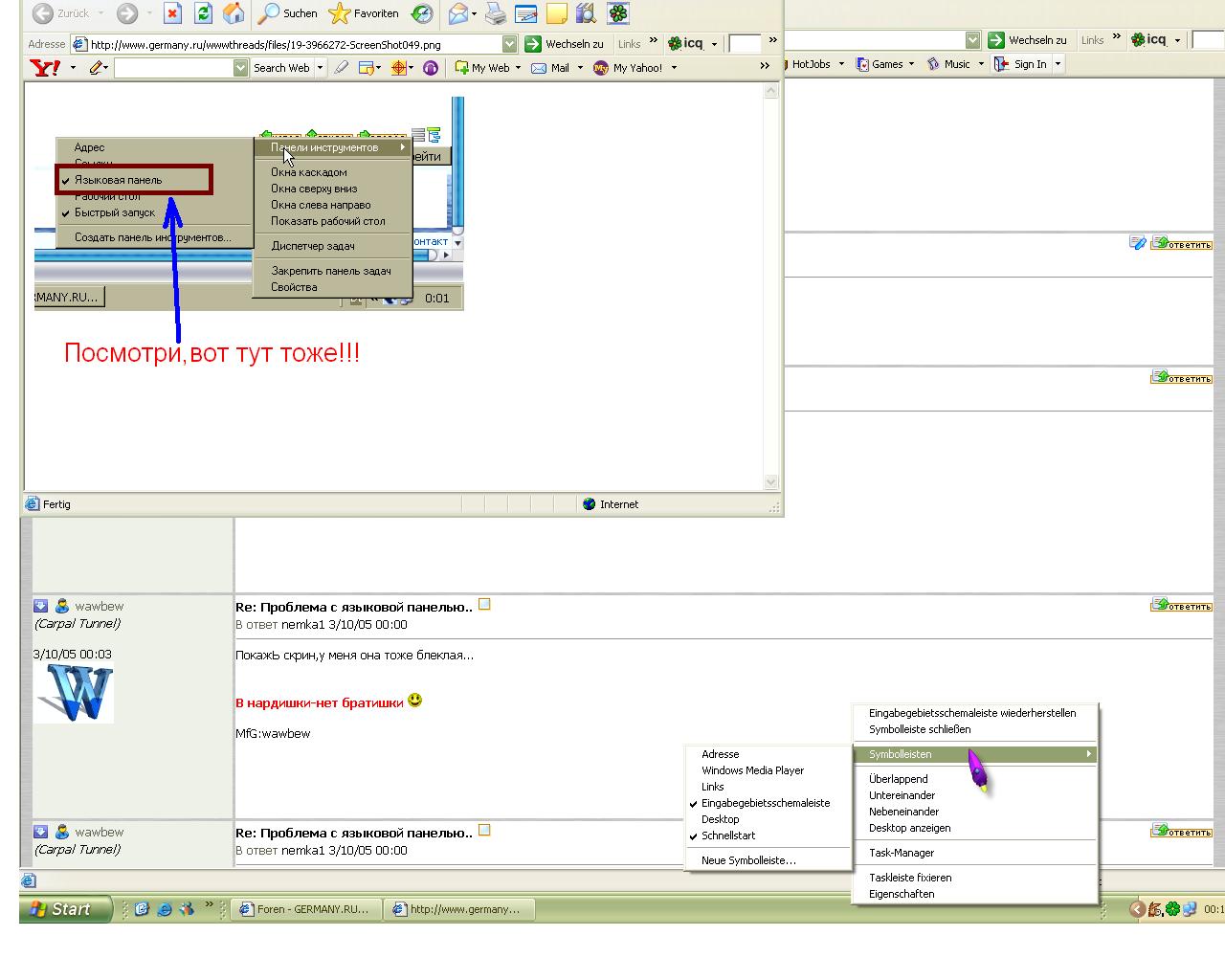Click the Refresh page icon
The height and width of the screenshot is (980, 1225).
tap(203, 13)
